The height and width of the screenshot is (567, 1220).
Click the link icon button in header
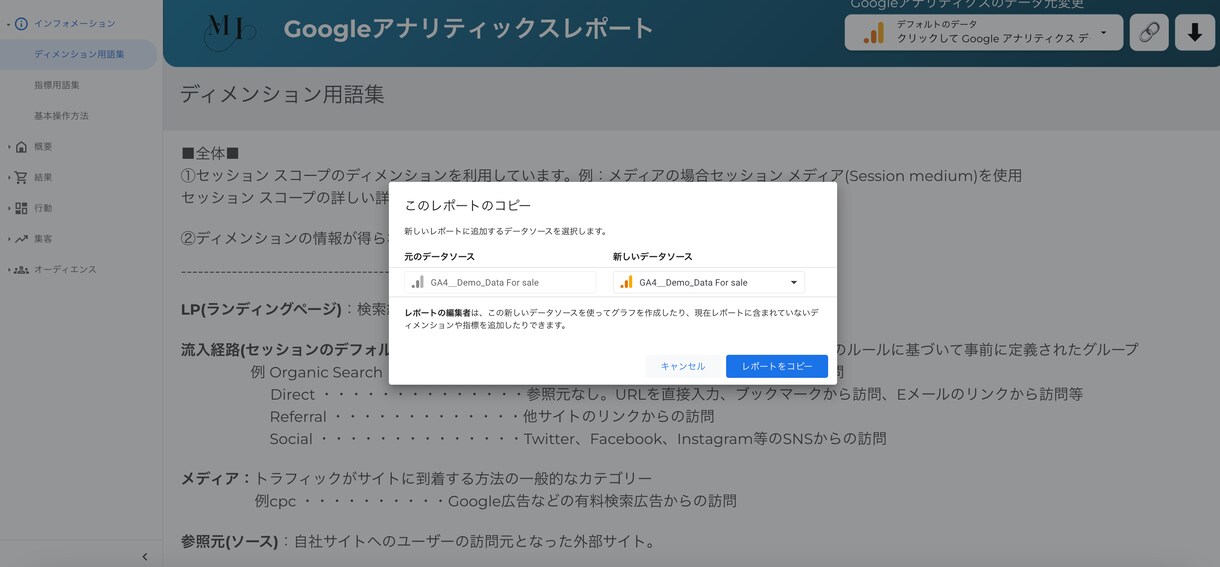(x=1149, y=32)
